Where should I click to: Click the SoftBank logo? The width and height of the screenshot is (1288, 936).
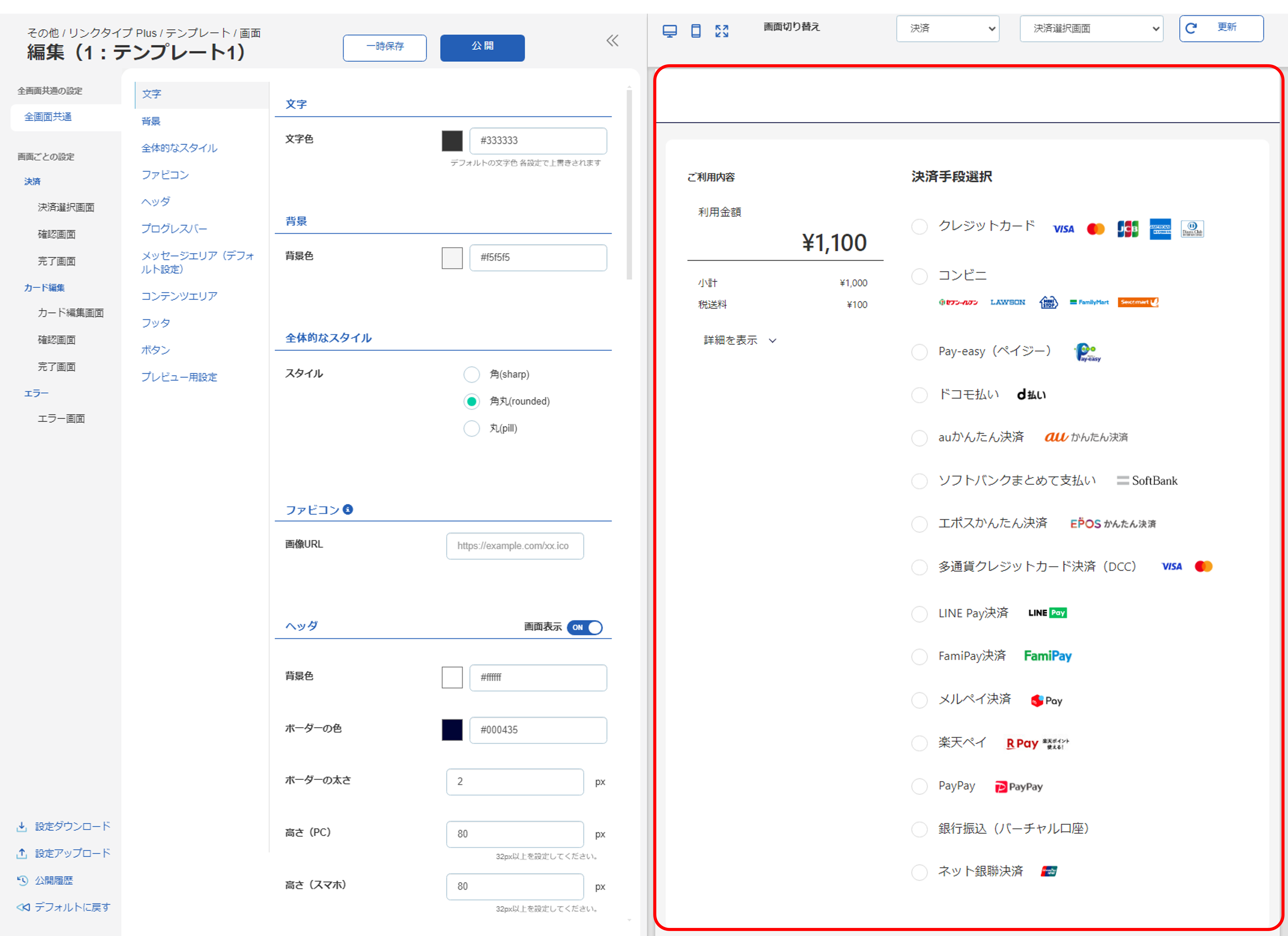tap(1147, 480)
